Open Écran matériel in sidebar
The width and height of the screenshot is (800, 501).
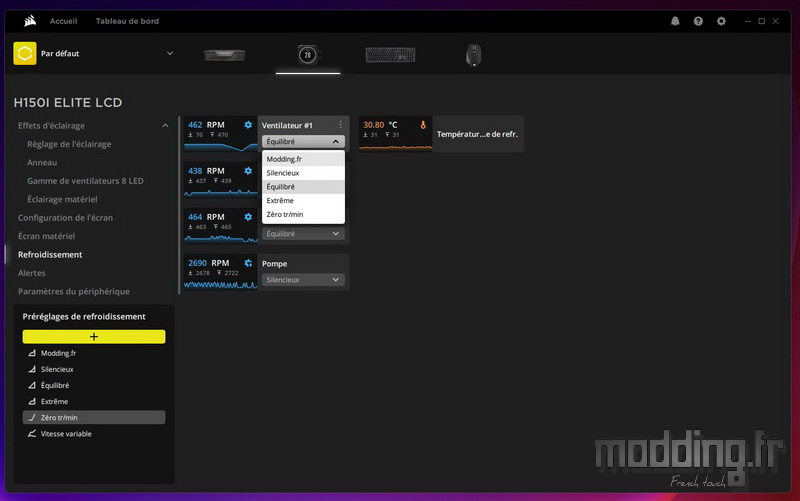point(46,236)
